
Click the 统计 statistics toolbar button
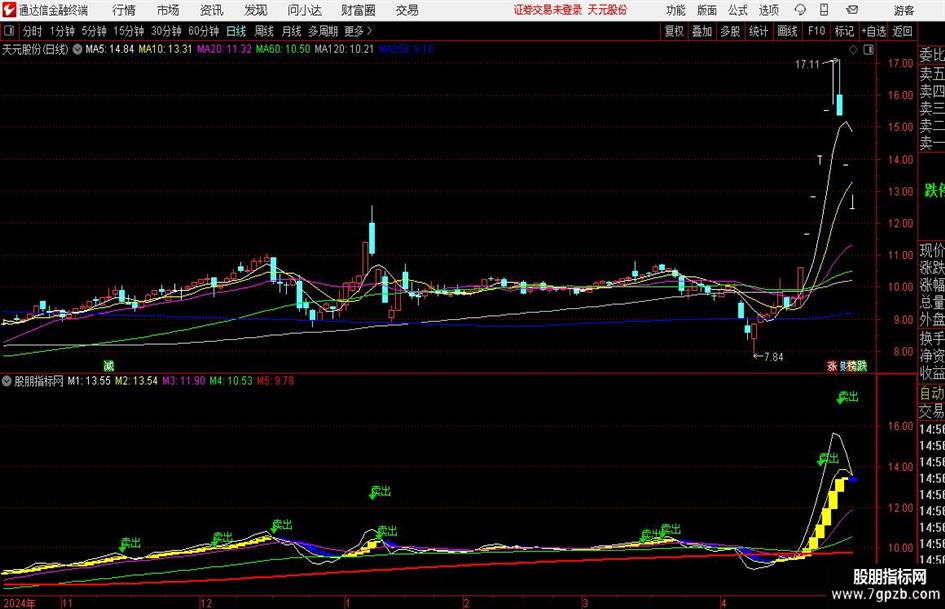[x=758, y=31]
